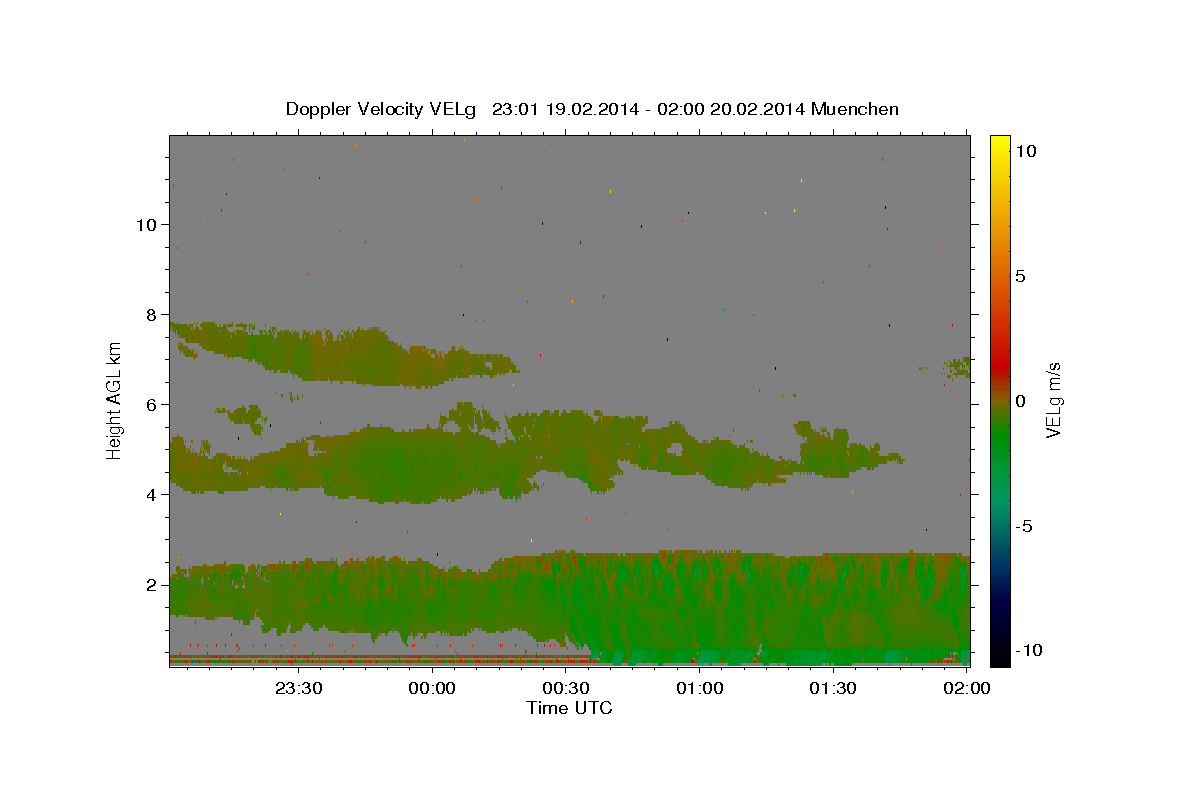Click the colorbar tick label 10
This screenshot has width=1200, height=800.
[1025, 150]
